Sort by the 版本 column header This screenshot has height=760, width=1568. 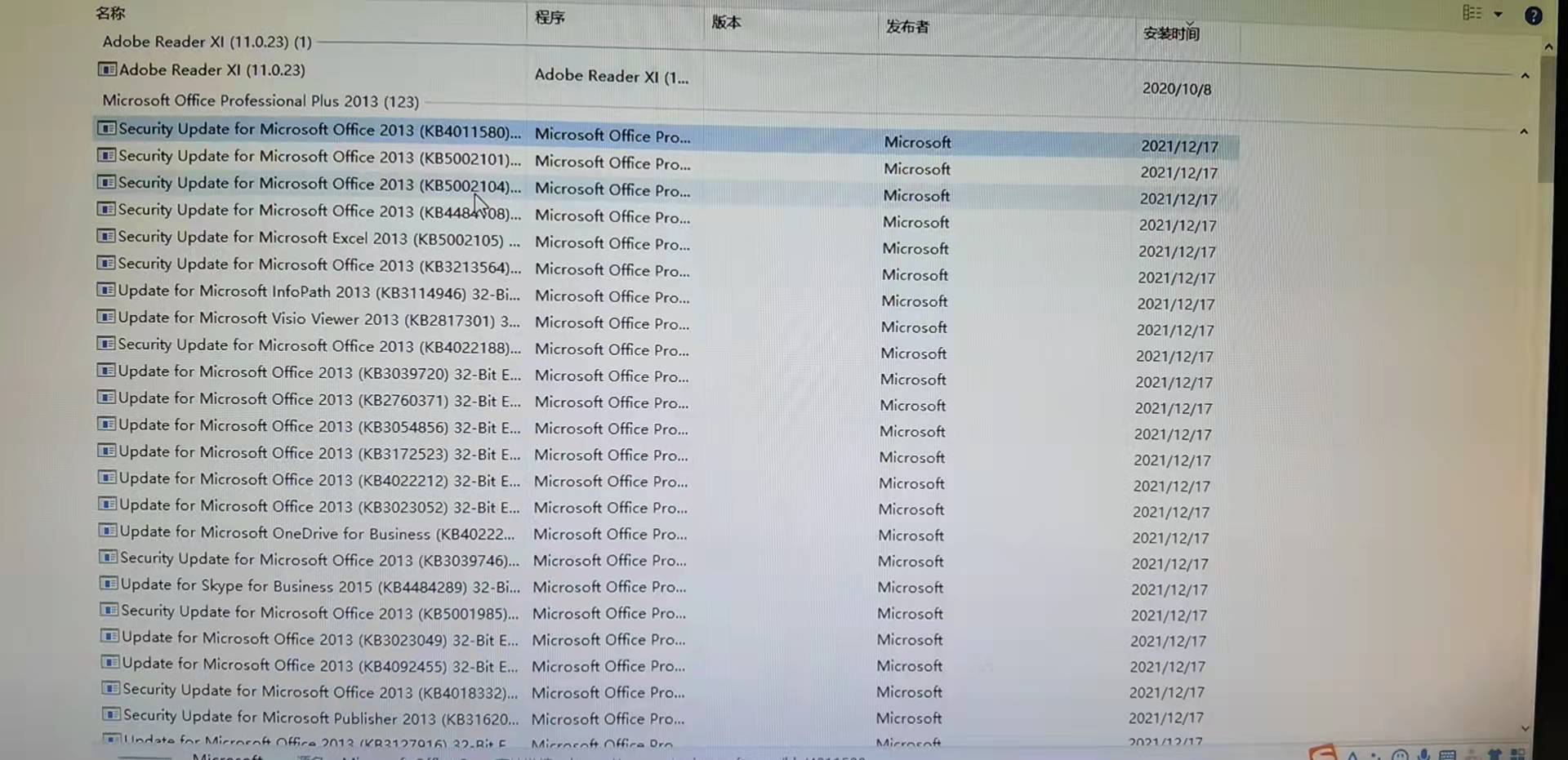tap(726, 22)
